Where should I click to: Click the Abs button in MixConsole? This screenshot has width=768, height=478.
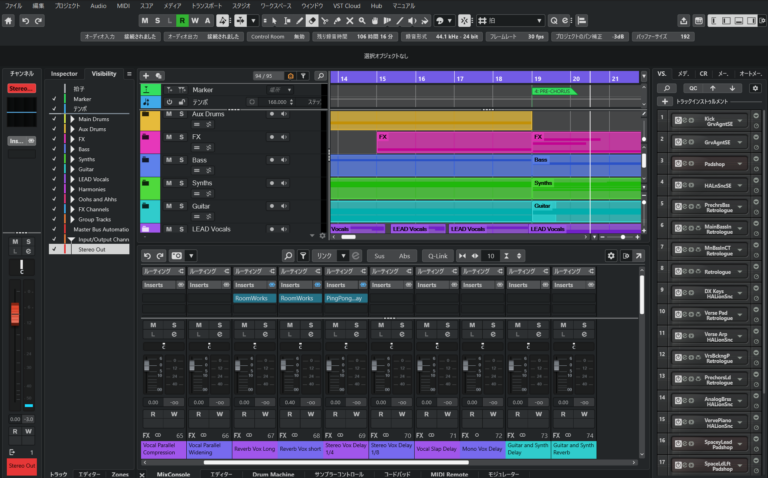(x=404, y=256)
